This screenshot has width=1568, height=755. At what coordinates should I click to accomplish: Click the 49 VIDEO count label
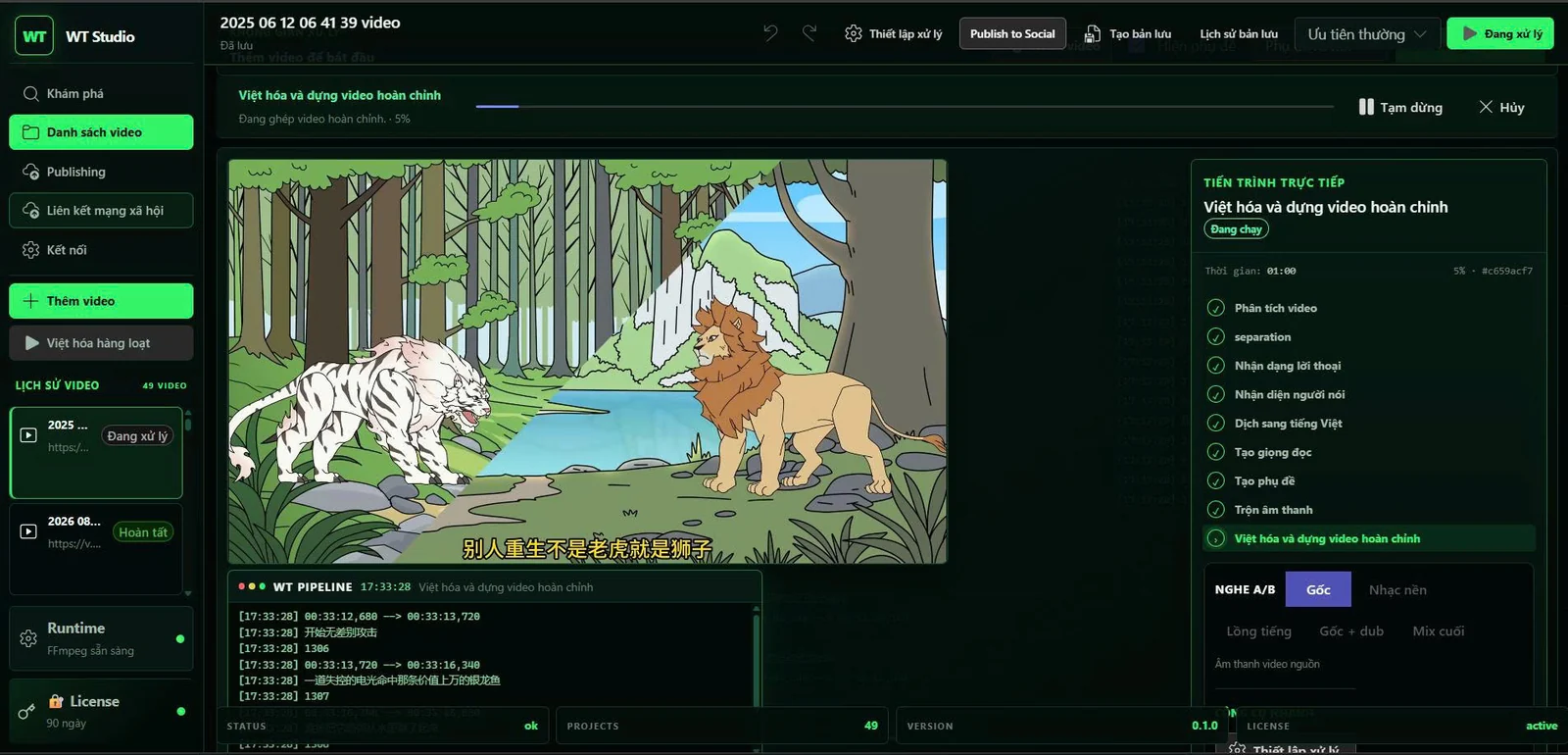tap(165, 385)
